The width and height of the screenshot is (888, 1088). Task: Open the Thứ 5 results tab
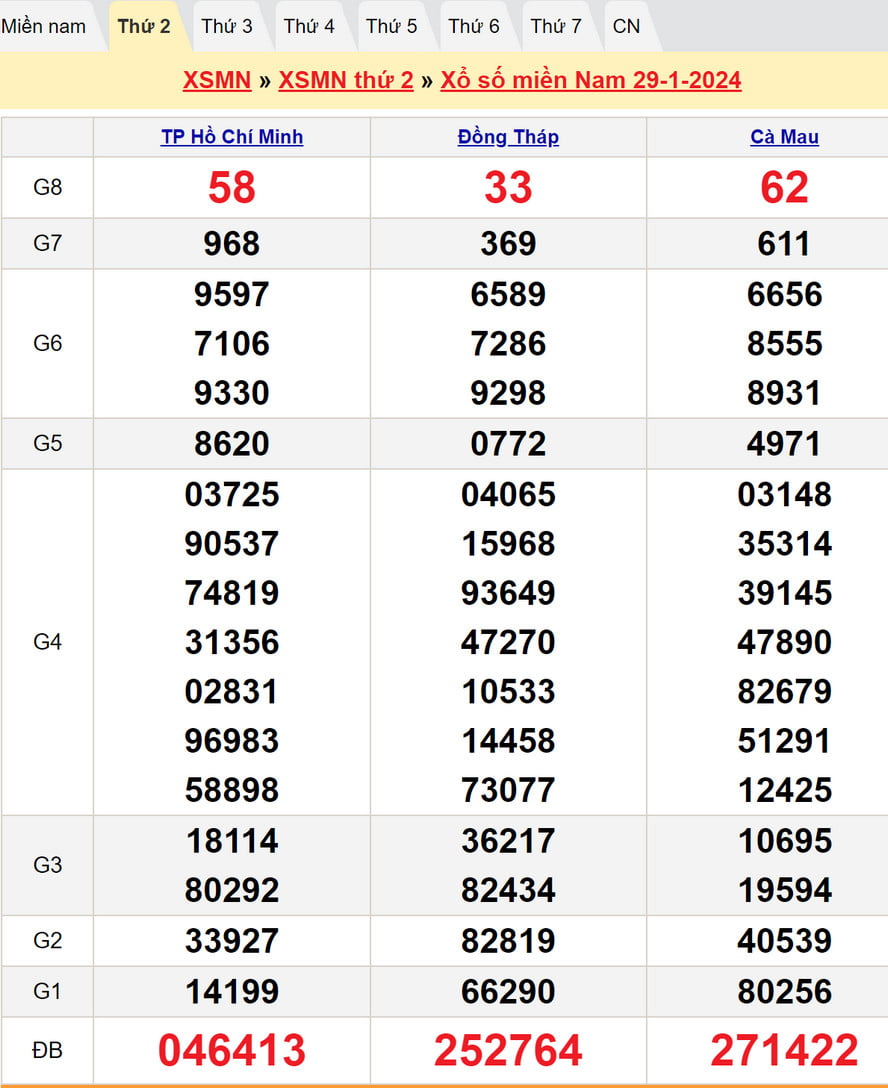click(392, 26)
